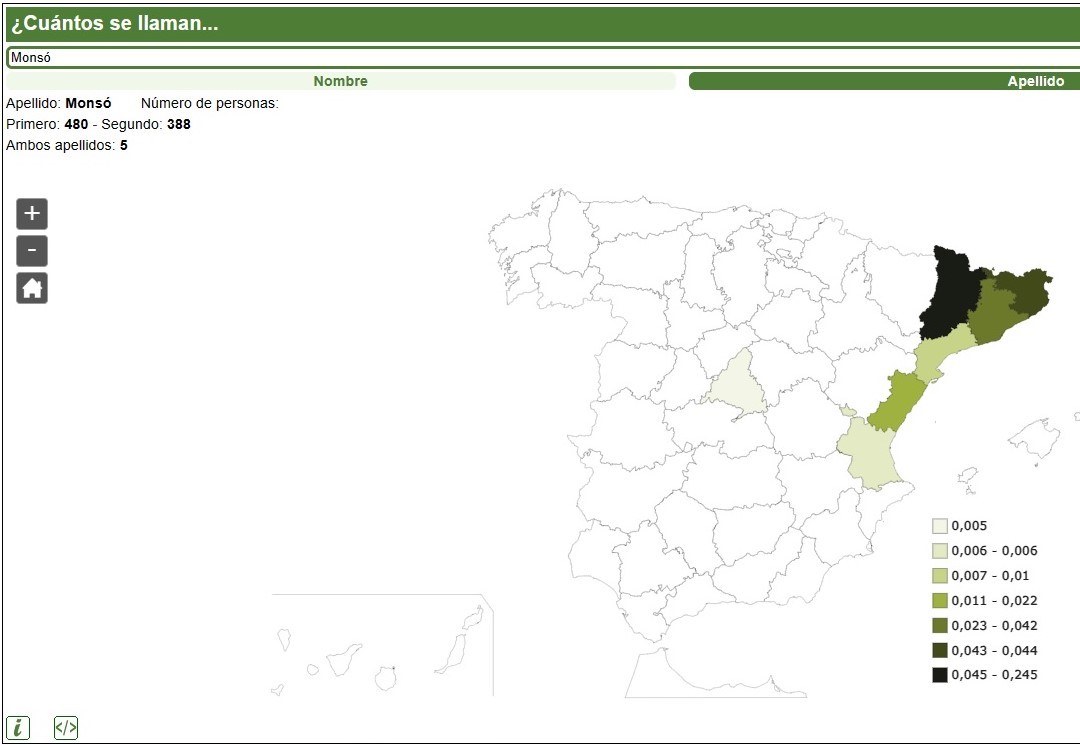Click the green Castellón province
The width and height of the screenshot is (1080, 745).
pos(895,398)
